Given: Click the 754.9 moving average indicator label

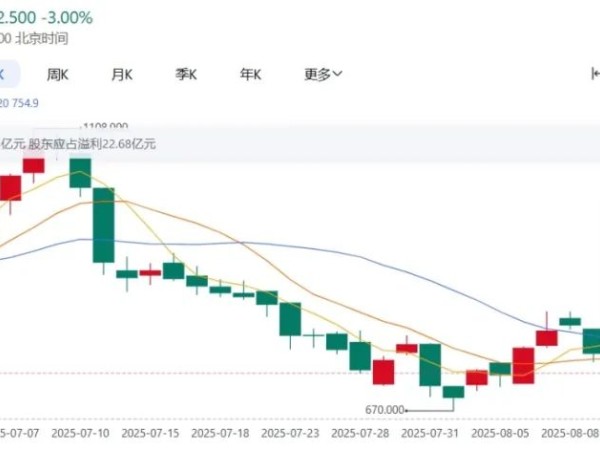Looking at the screenshot, I should point(26,103).
